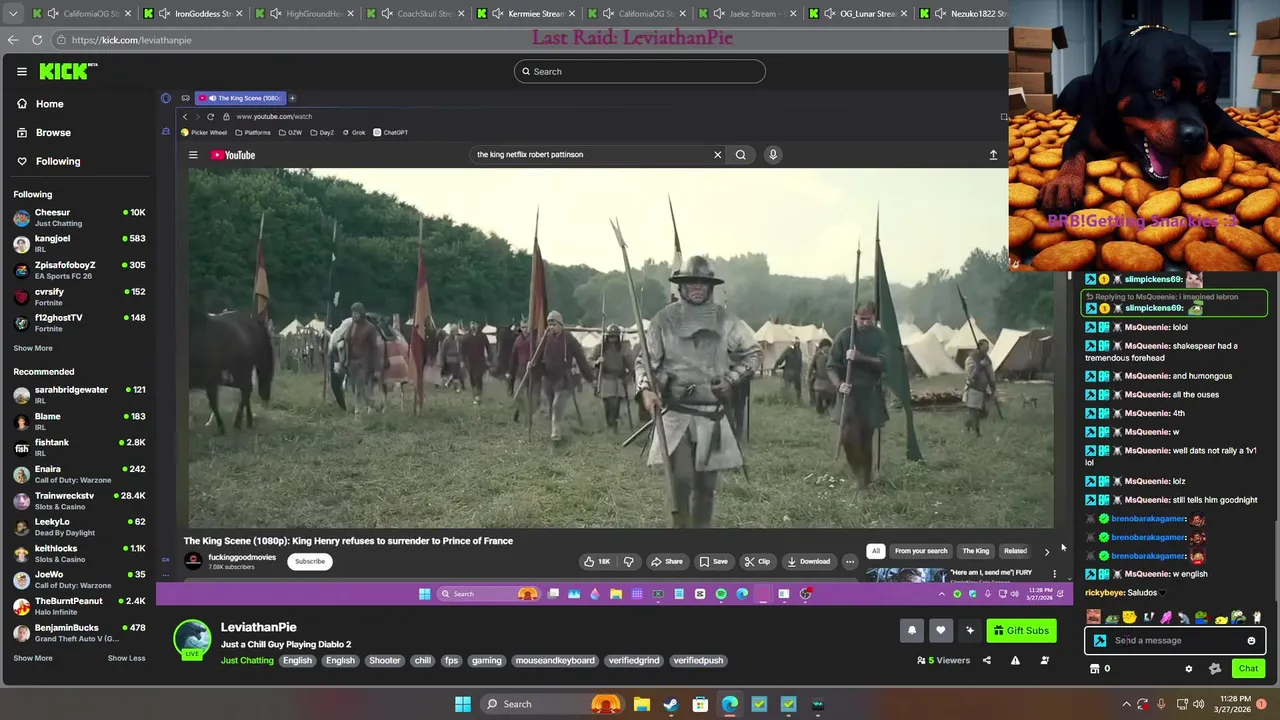The height and width of the screenshot is (720, 1280).
Task: Open the chat shop icon showing 0
Action: [1099, 669]
